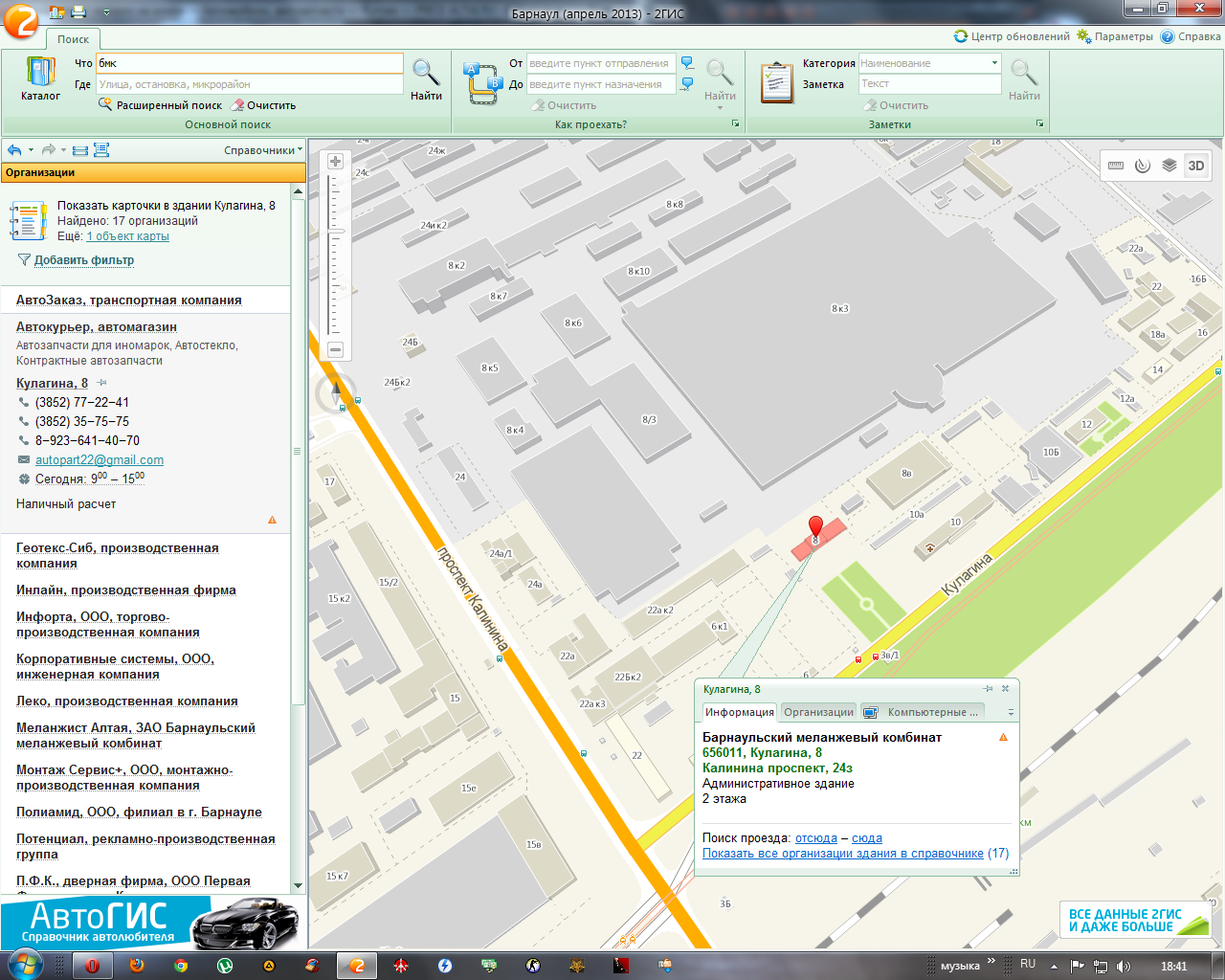Click warning triangle in Автокурьер card
The height and width of the screenshot is (980, 1225).
(272, 520)
